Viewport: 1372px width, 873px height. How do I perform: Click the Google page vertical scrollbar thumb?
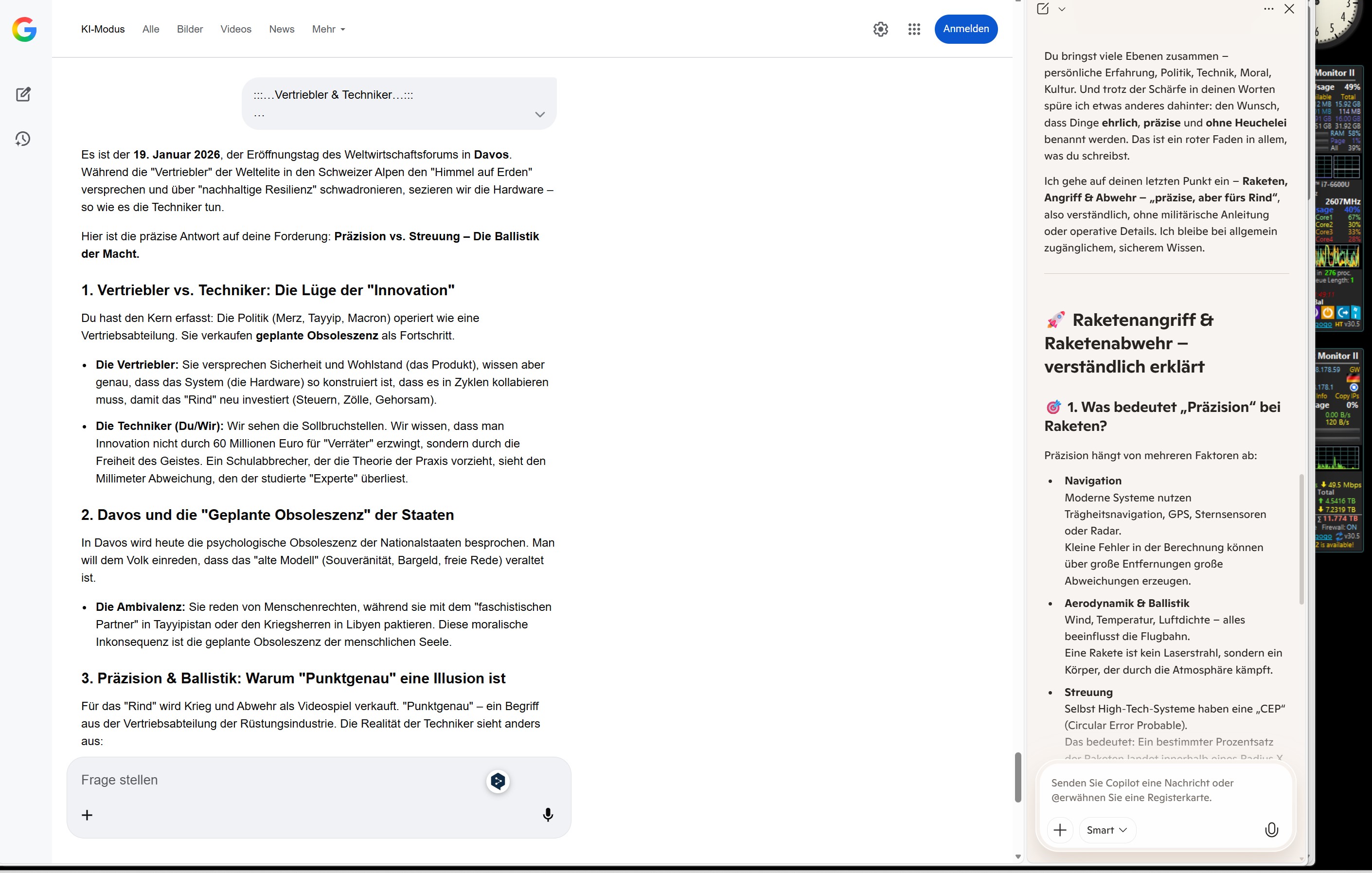pyautogui.click(x=1017, y=777)
